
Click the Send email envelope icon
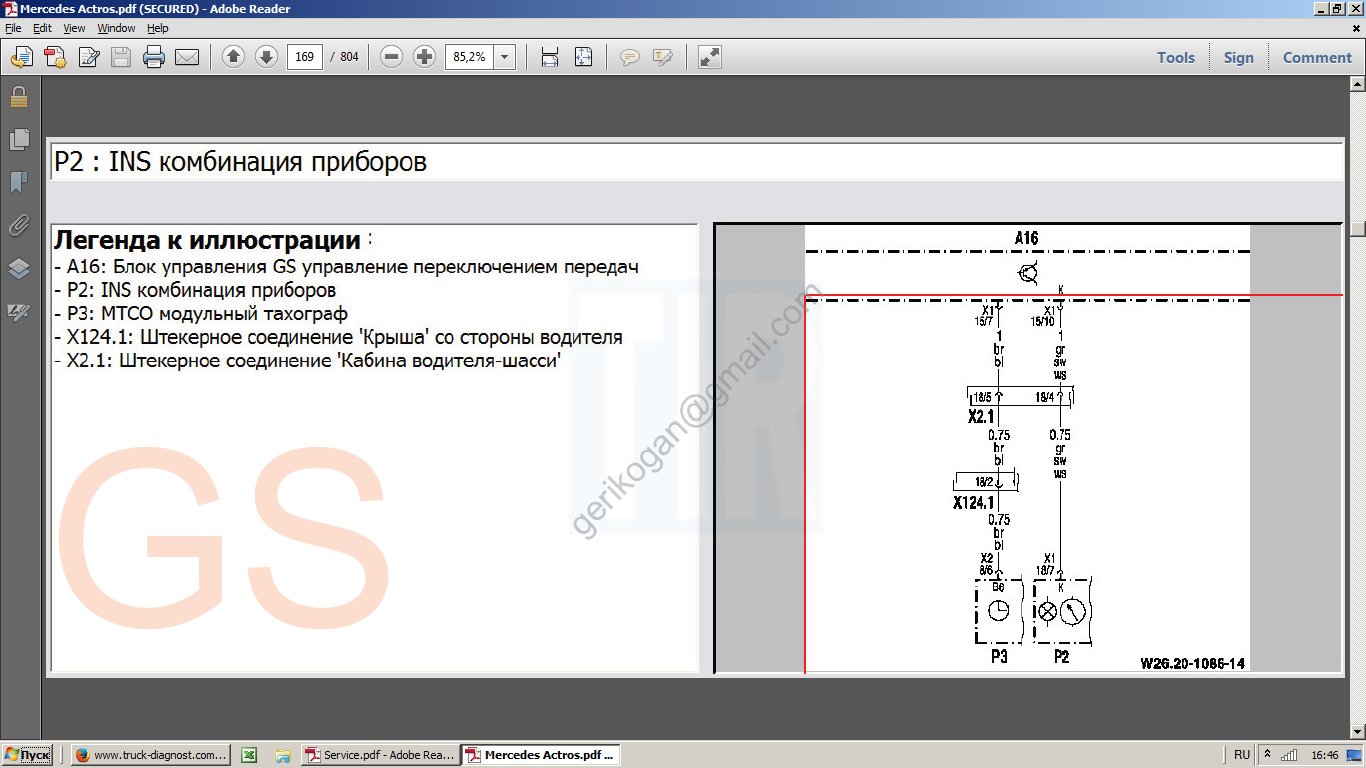tap(187, 57)
